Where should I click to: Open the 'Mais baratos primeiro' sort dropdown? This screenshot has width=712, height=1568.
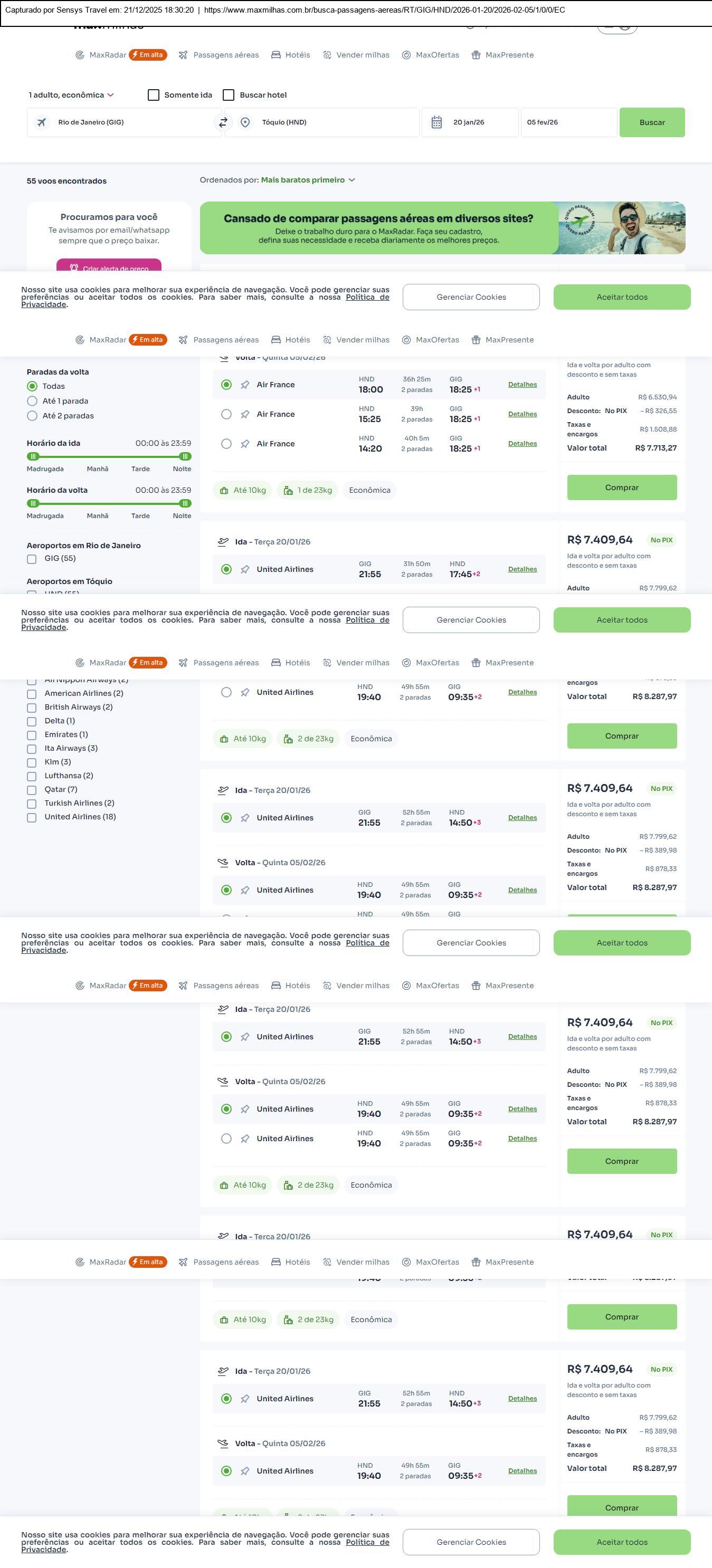308,180
